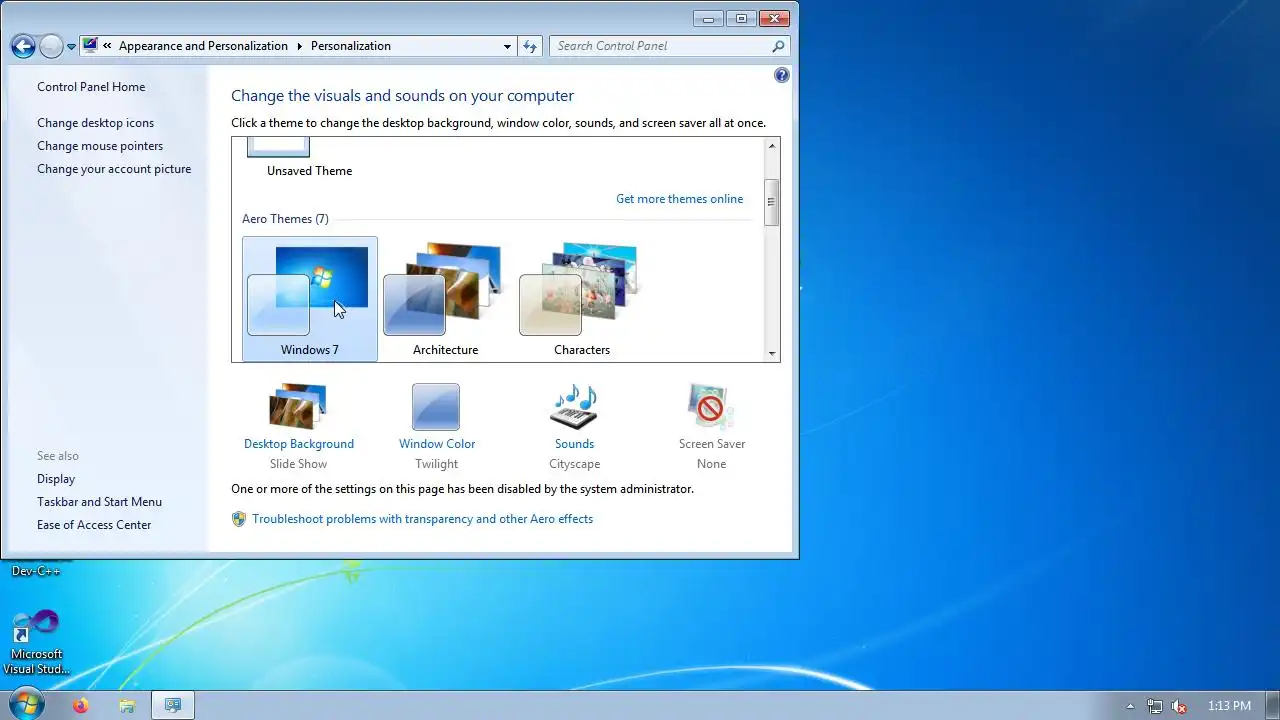This screenshot has width=1280, height=720.
Task: Open the address bar history dropdown
Action: click(507, 46)
